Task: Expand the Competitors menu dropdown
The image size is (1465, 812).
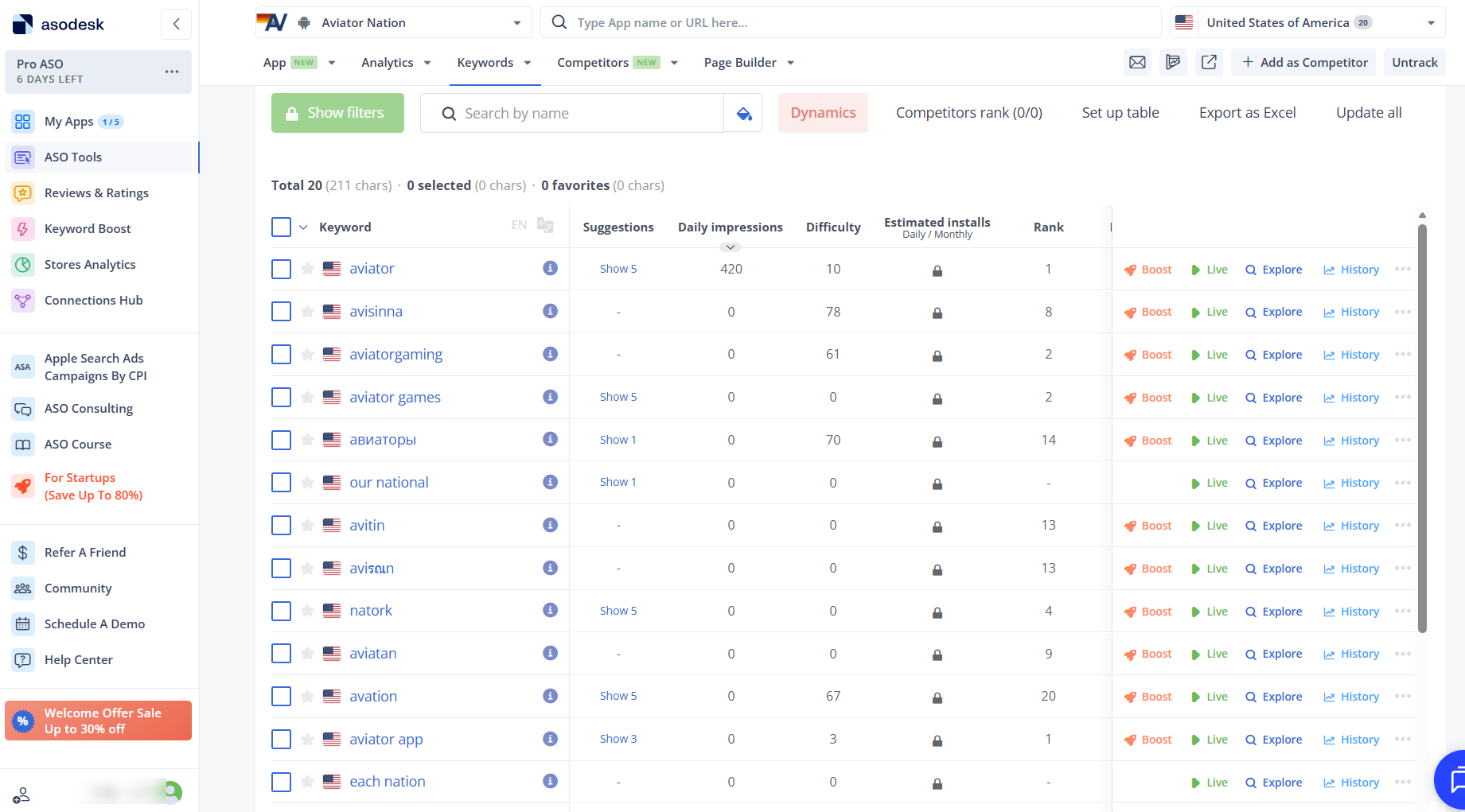Action: pos(618,63)
